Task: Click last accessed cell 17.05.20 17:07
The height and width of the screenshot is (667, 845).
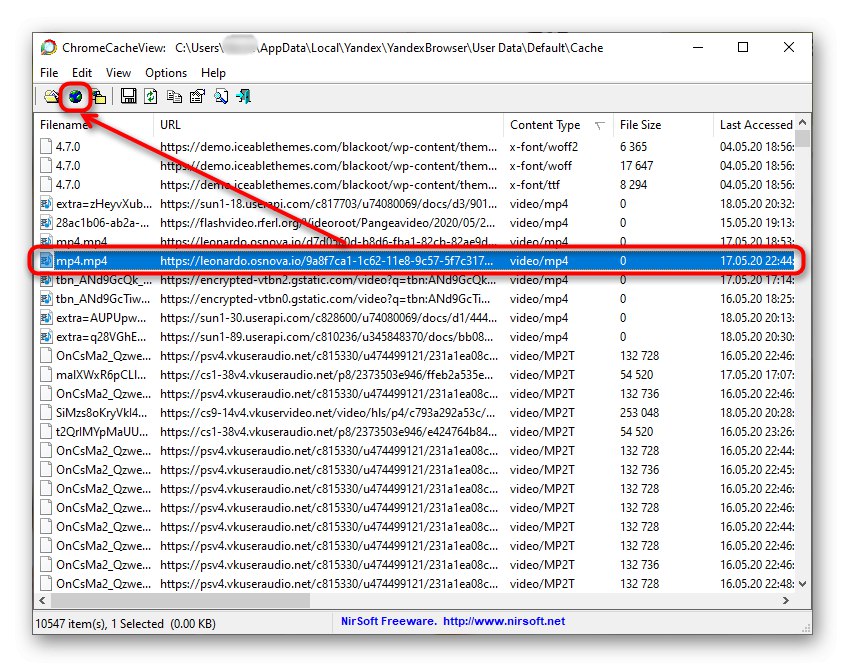Action: pos(757,374)
